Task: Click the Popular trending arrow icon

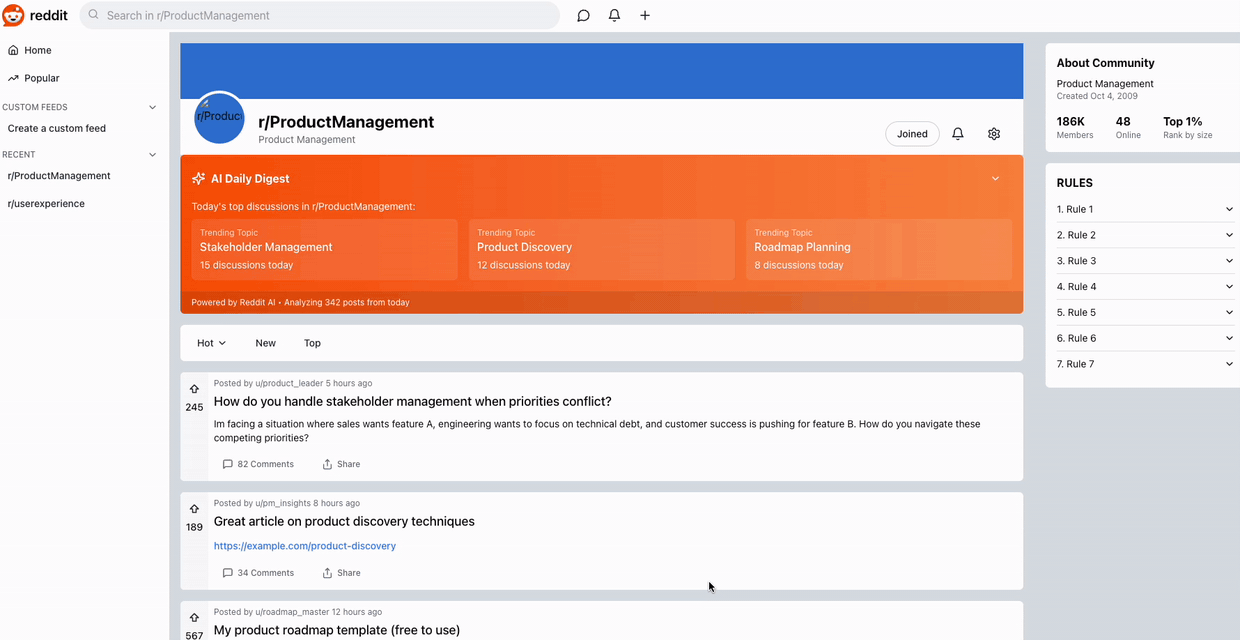Action: tap(13, 78)
